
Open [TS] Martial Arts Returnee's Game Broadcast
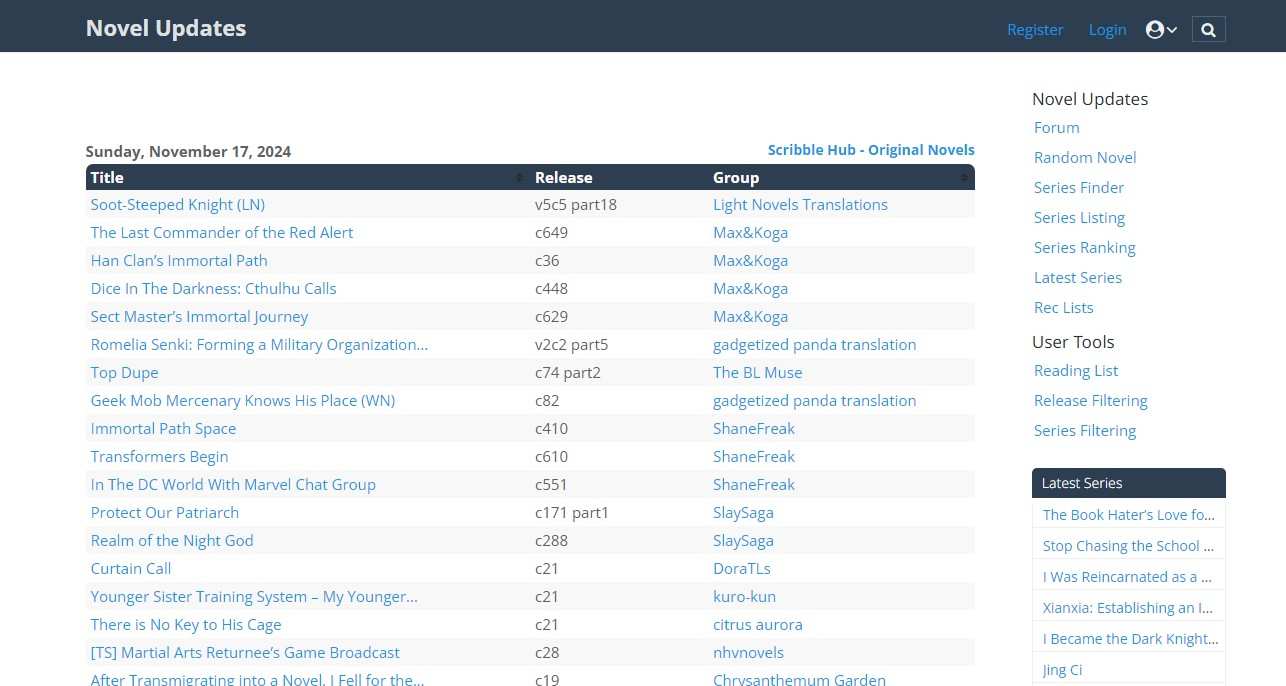pos(245,653)
